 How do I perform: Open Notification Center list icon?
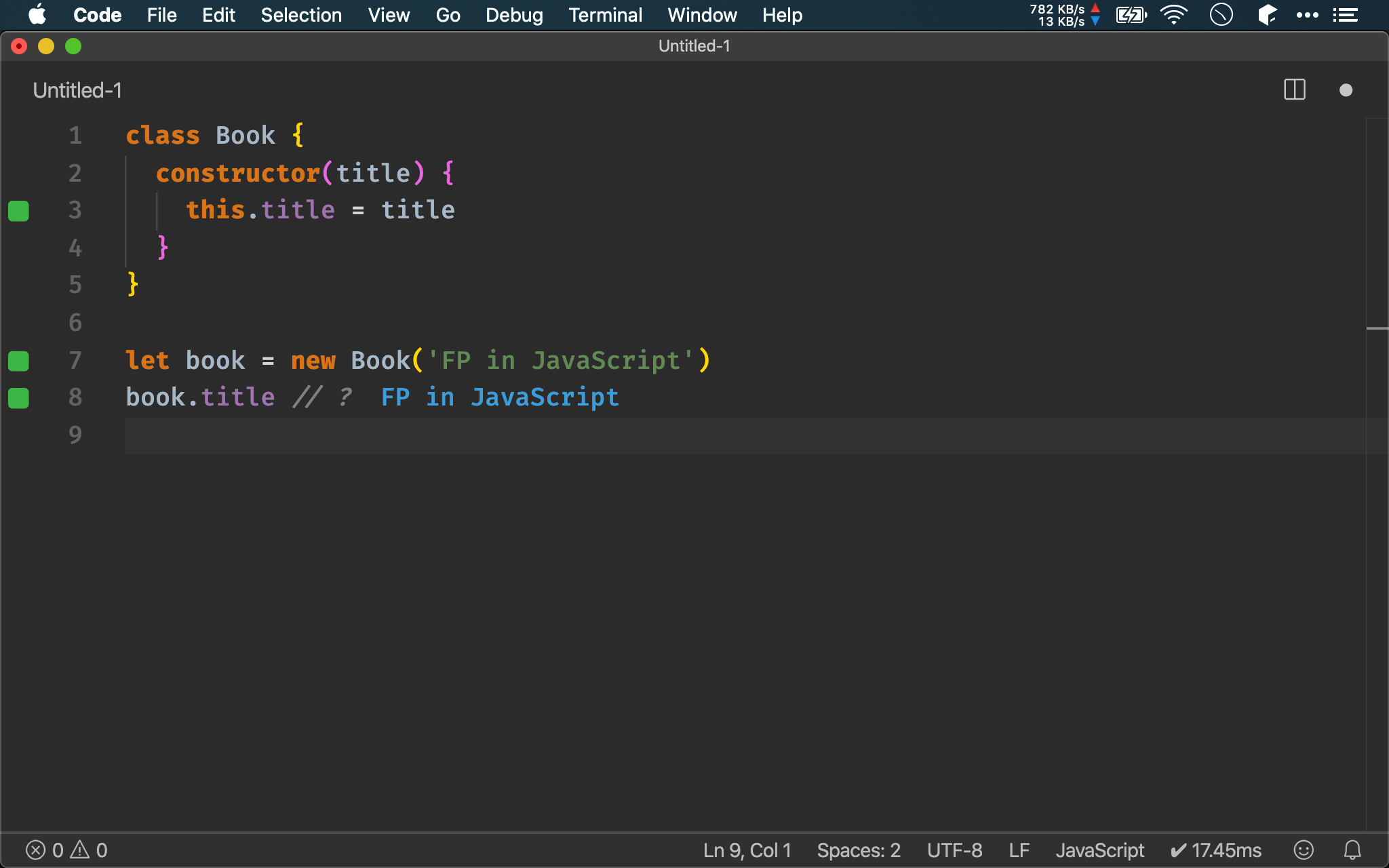[1345, 15]
